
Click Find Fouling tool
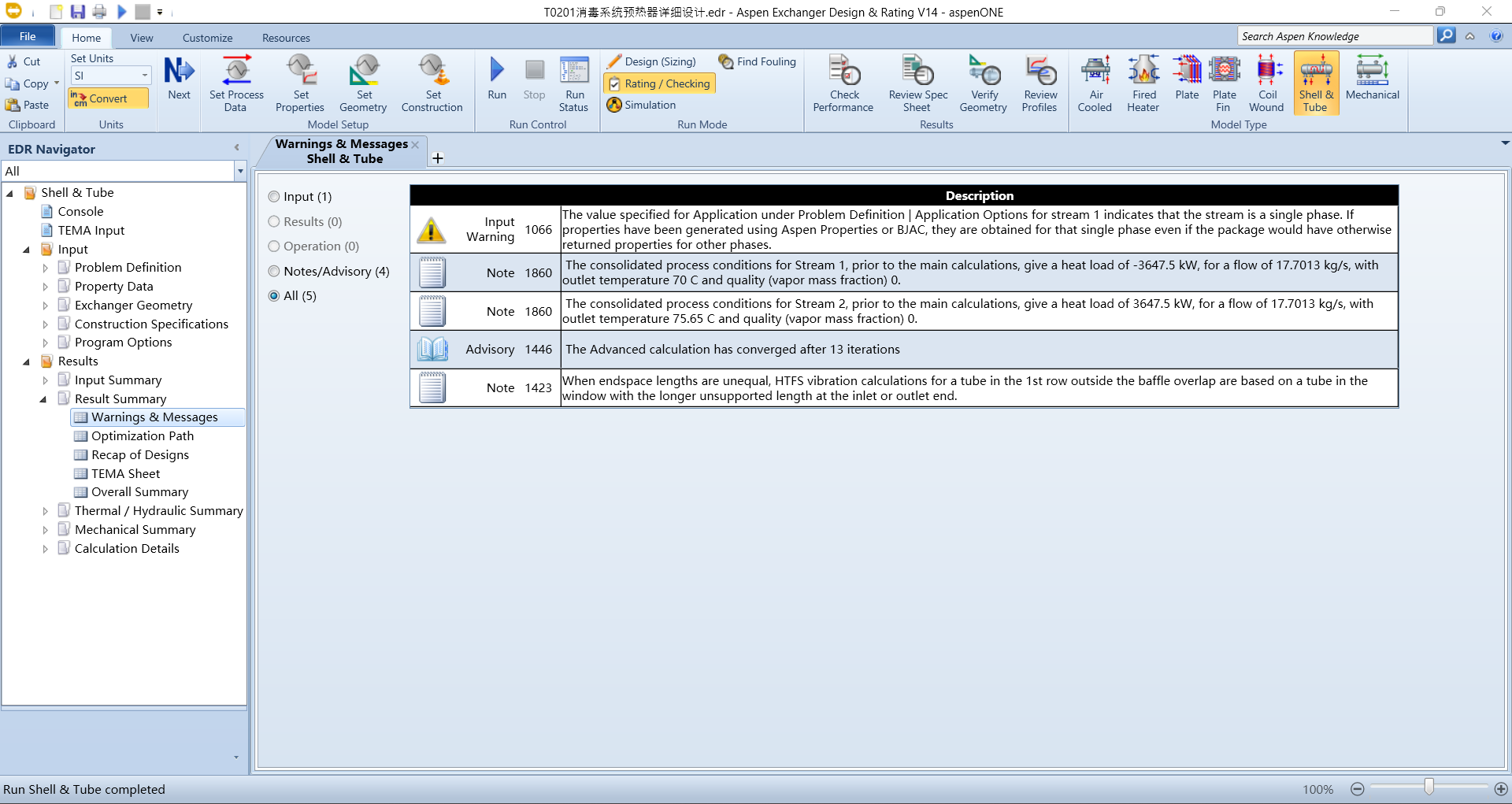758,61
